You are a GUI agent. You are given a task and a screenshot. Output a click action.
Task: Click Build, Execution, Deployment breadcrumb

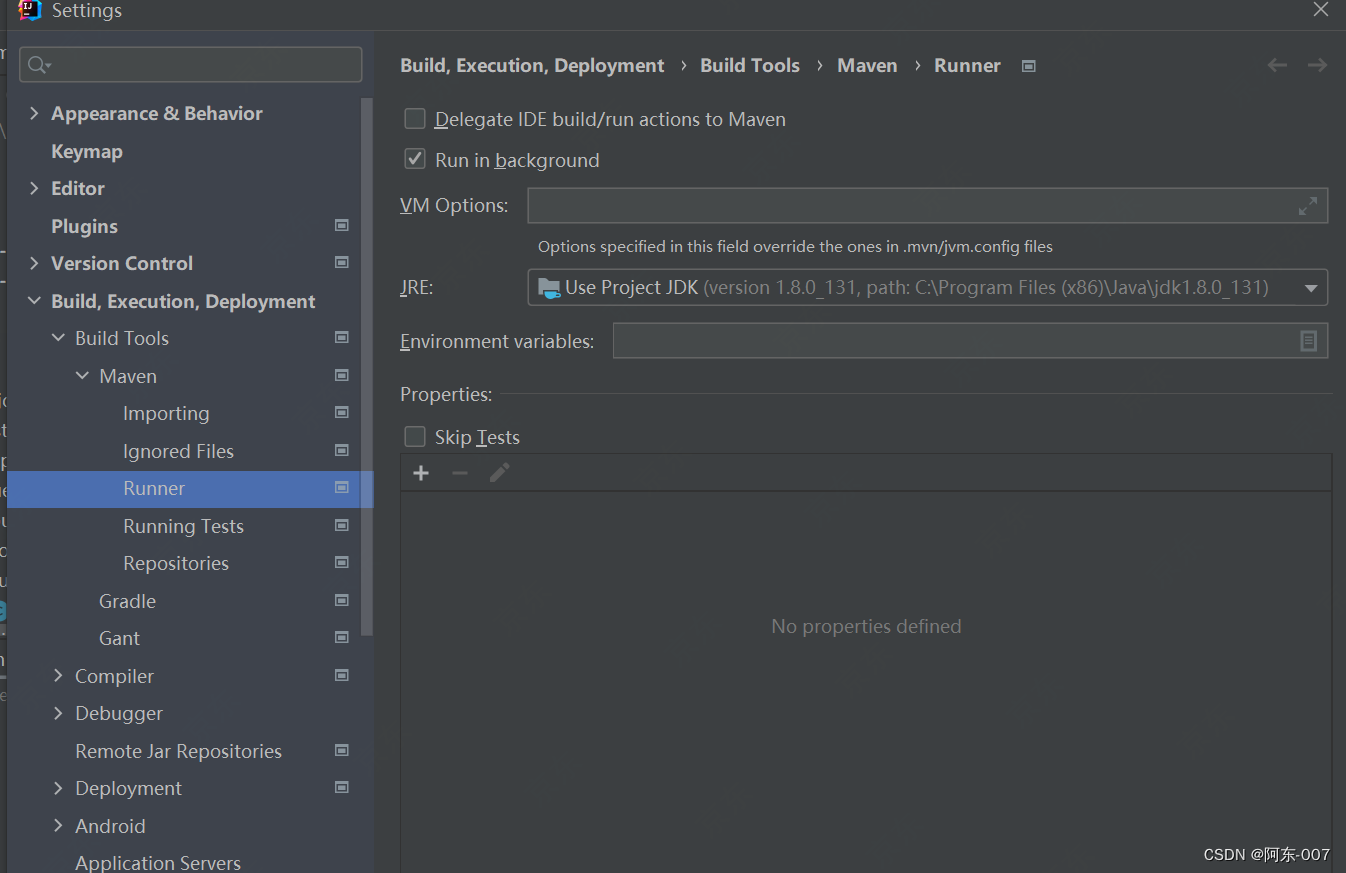pos(532,65)
